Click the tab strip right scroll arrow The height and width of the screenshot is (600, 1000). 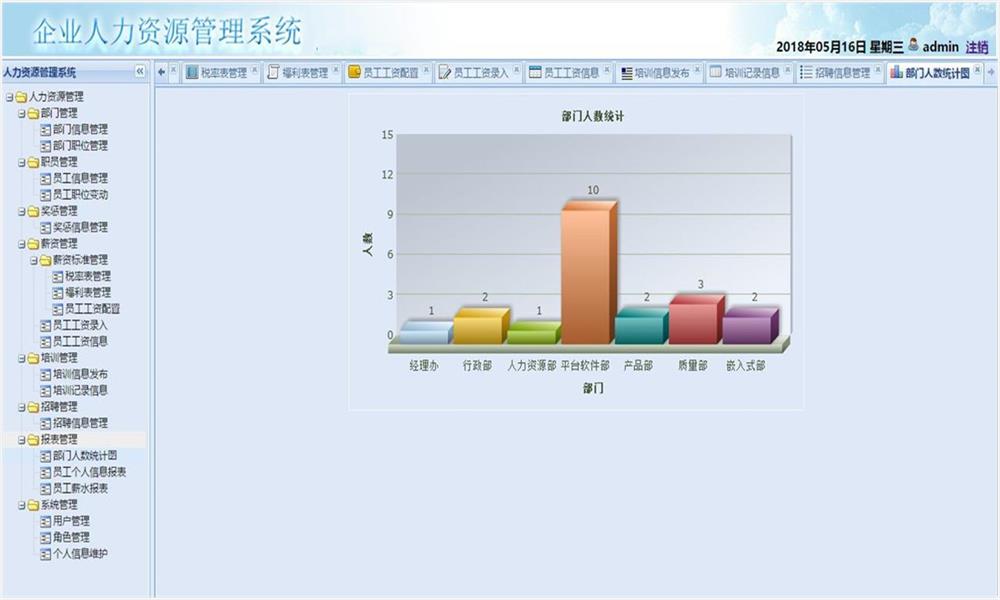pyautogui.click(x=991, y=72)
